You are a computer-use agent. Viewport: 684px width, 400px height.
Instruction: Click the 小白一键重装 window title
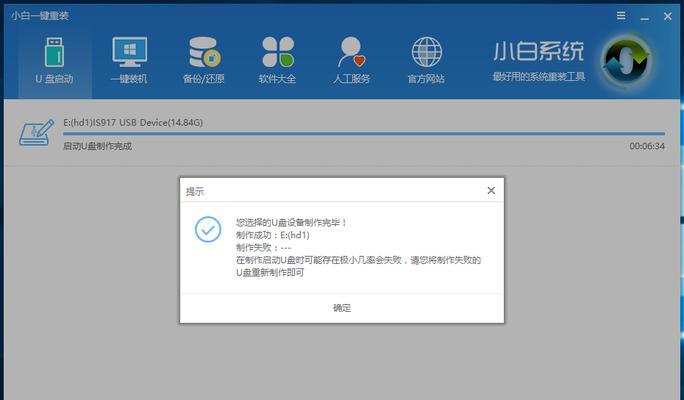(x=40, y=16)
